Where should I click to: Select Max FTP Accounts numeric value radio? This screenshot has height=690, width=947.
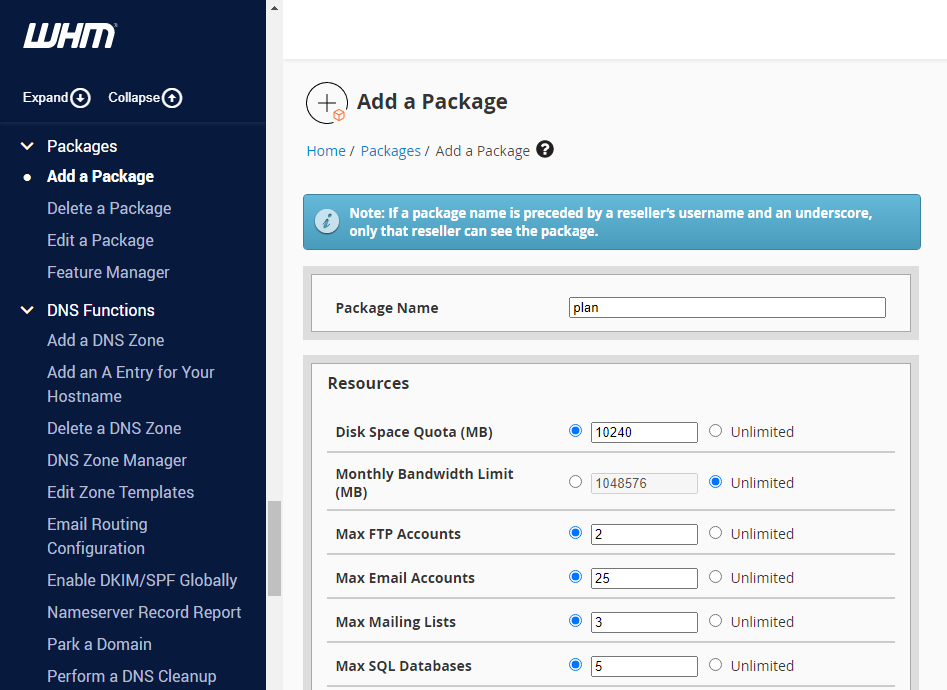(576, 532)
